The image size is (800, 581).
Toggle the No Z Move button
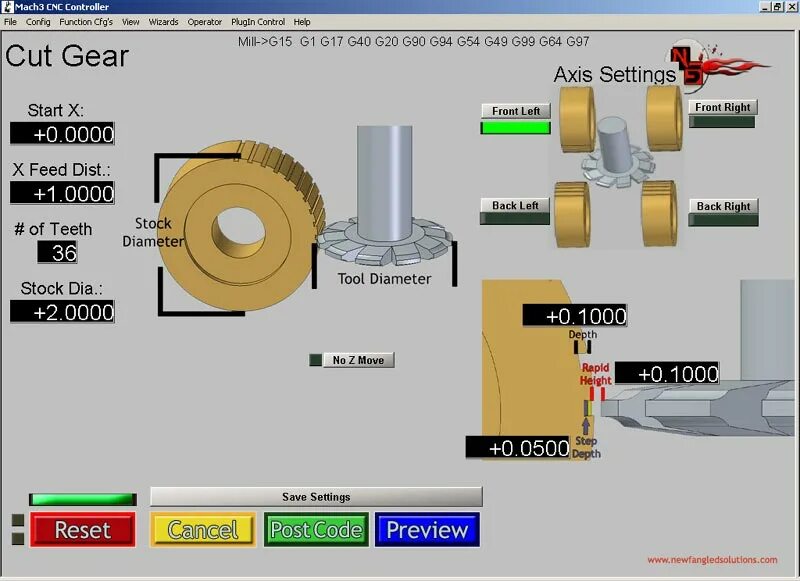coord(358,360)
